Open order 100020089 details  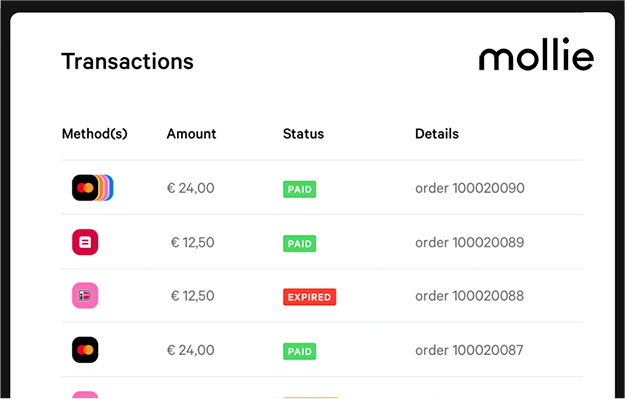(x=470, y=242)
